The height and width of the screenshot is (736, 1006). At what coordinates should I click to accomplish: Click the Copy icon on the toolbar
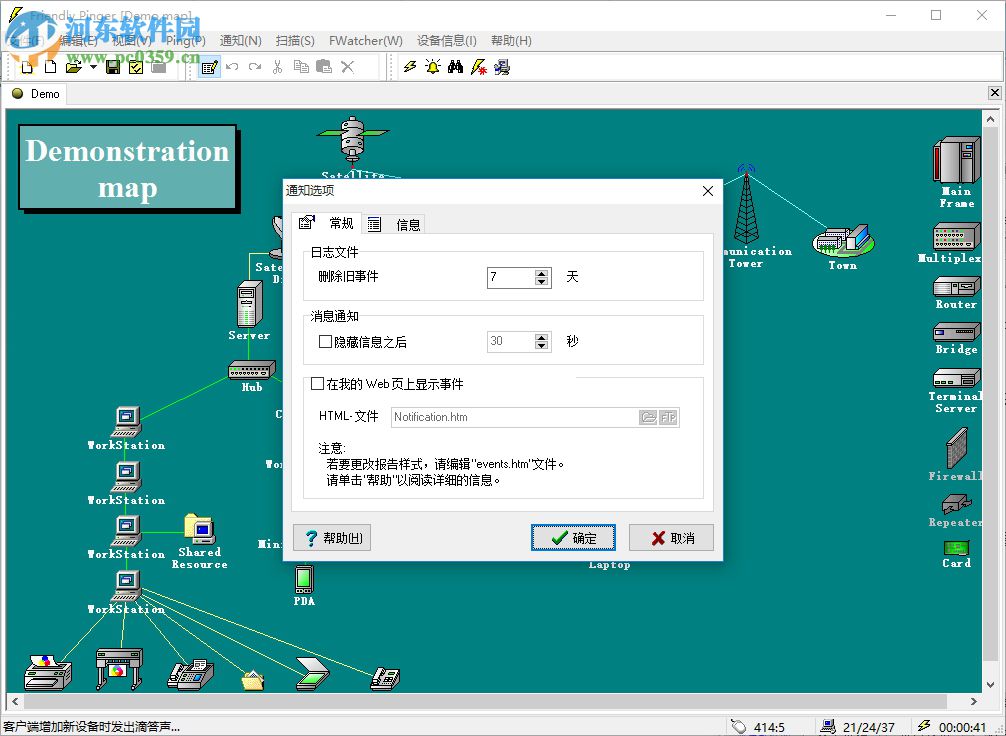[x=300, y=67]
